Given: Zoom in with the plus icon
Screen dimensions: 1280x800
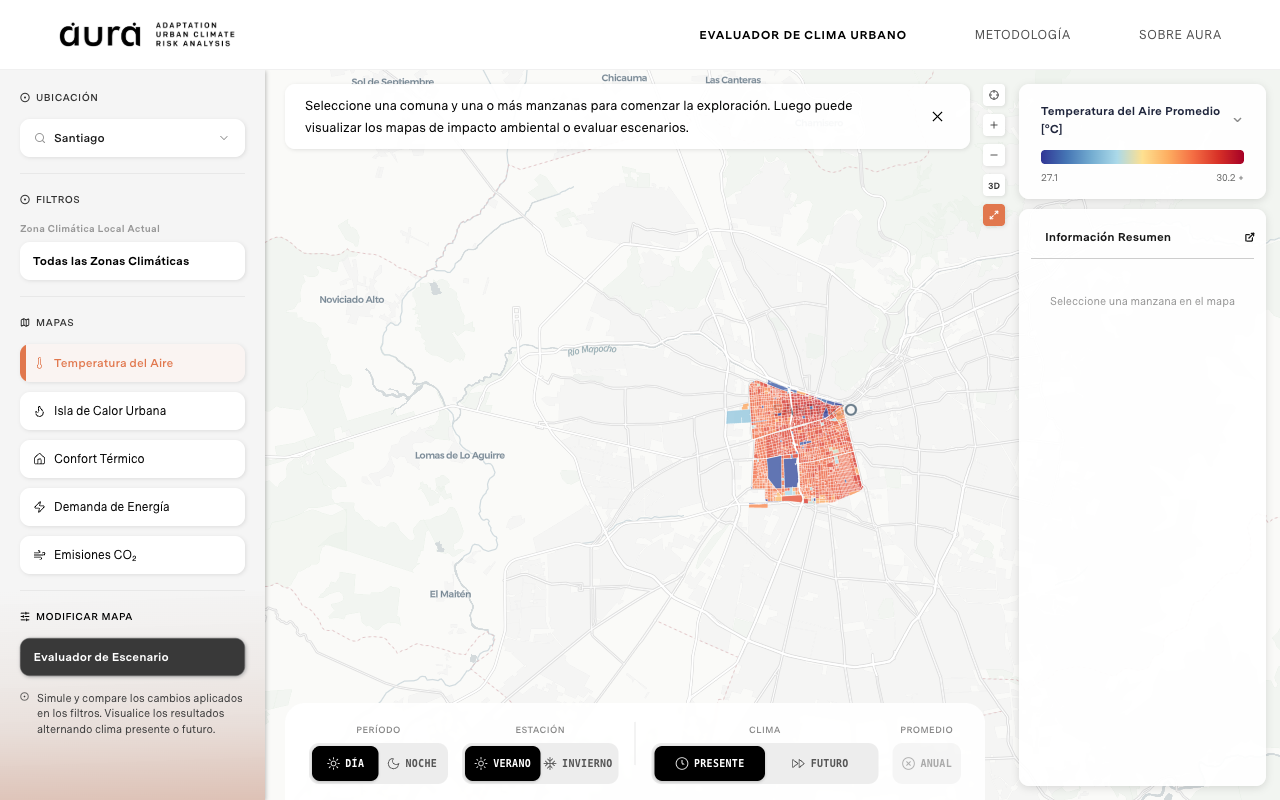Looking at the screenshot, I should [994, 125].
